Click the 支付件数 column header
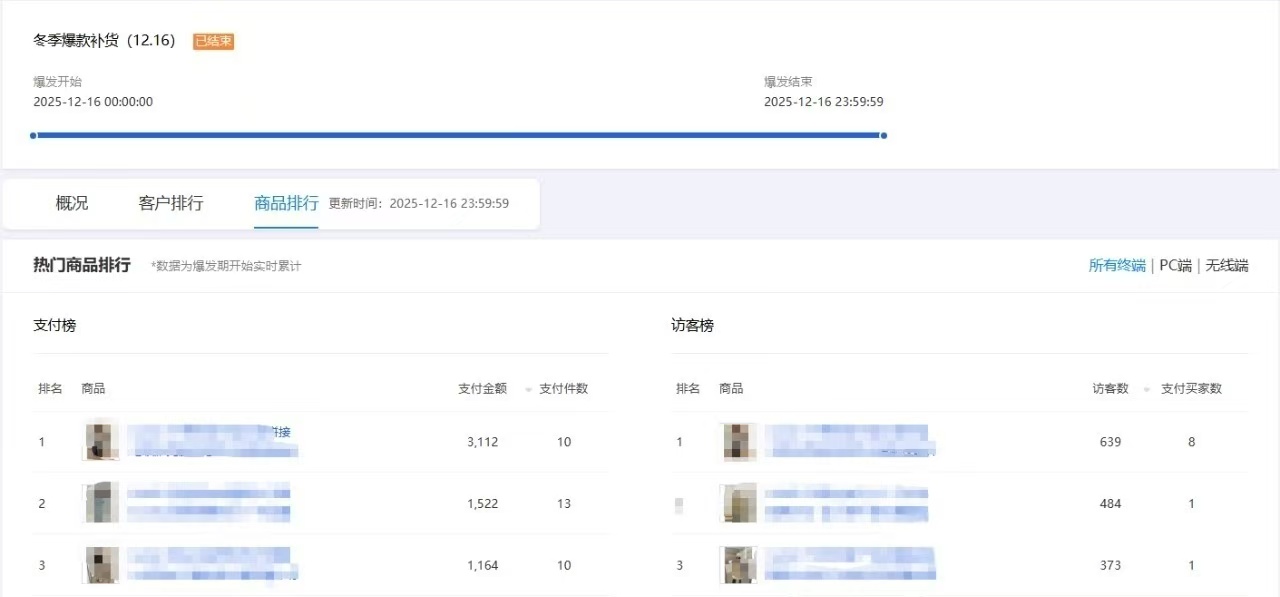 coord(563,388)
